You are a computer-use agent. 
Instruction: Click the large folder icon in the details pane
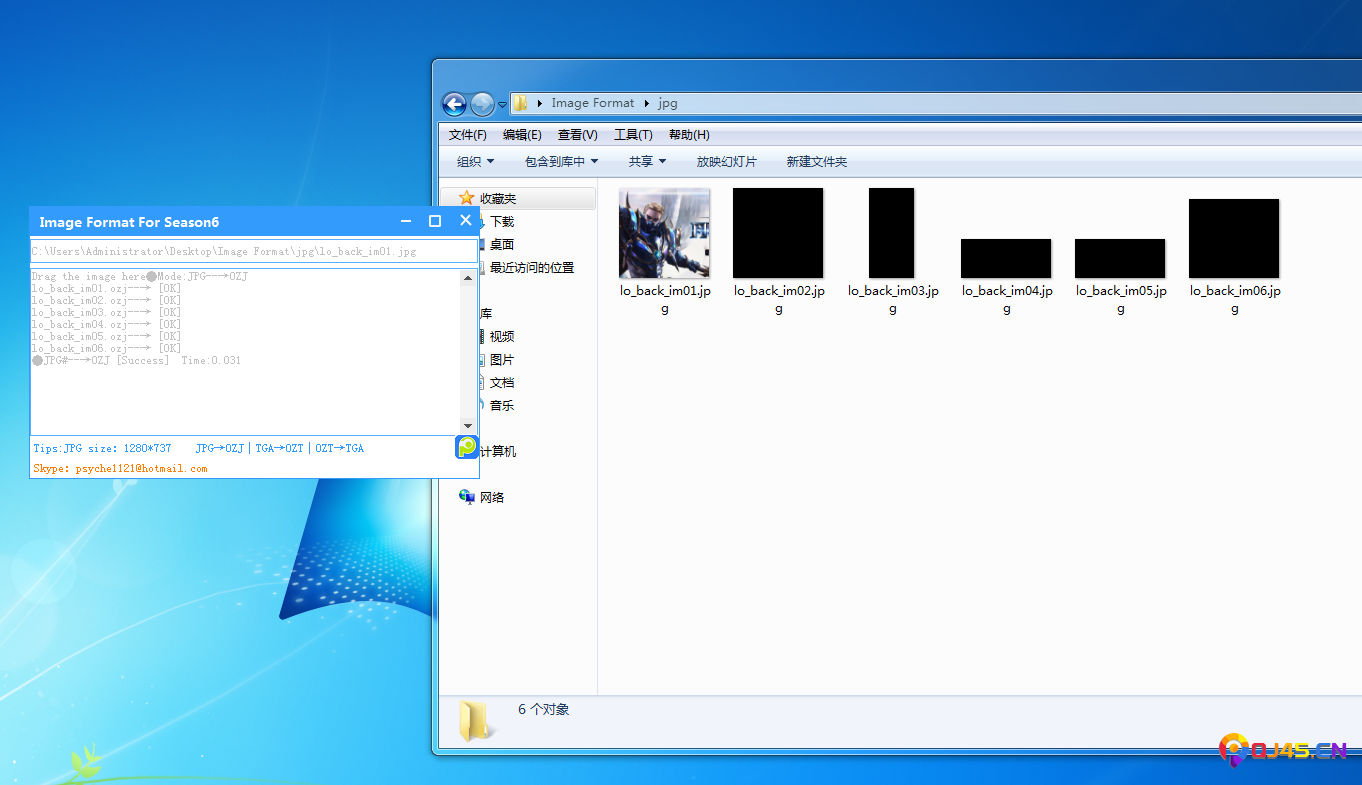point(474,720)
